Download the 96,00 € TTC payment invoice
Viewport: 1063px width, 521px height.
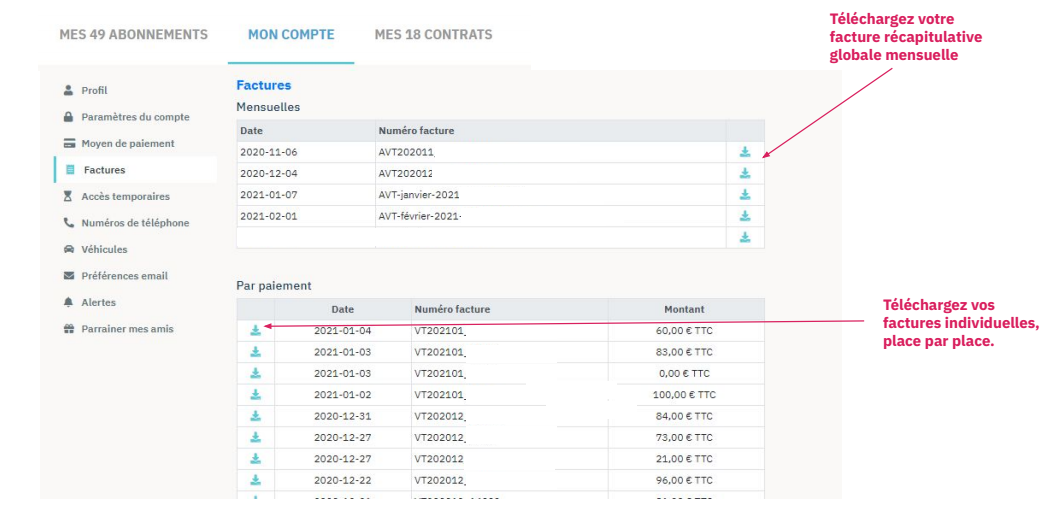256,480
